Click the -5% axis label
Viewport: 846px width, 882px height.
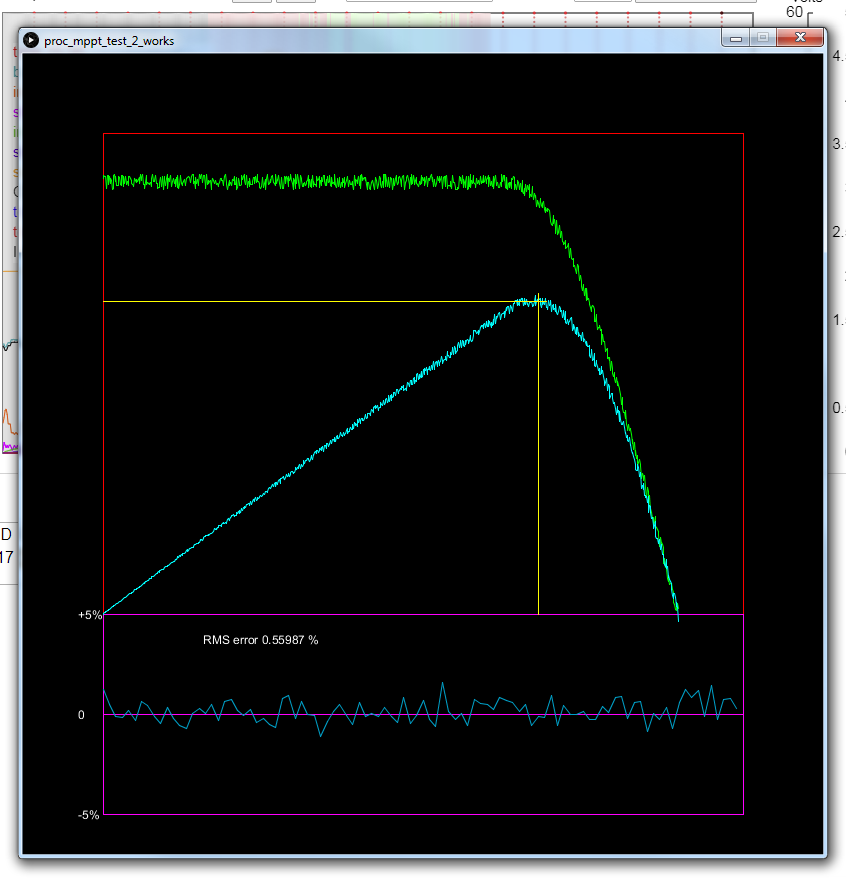click(x=90, y=815)
